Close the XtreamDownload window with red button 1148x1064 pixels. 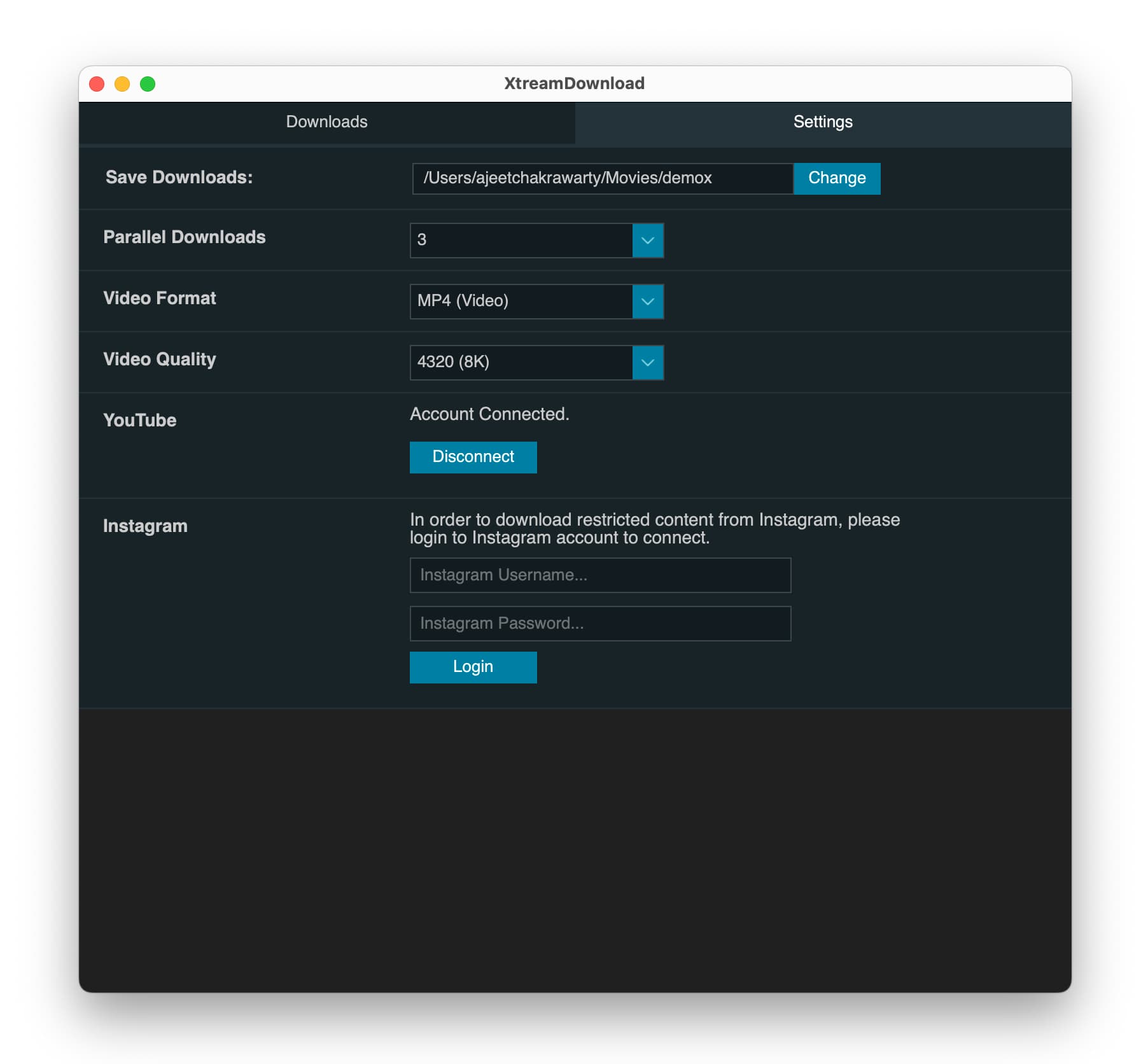[97, 84]
